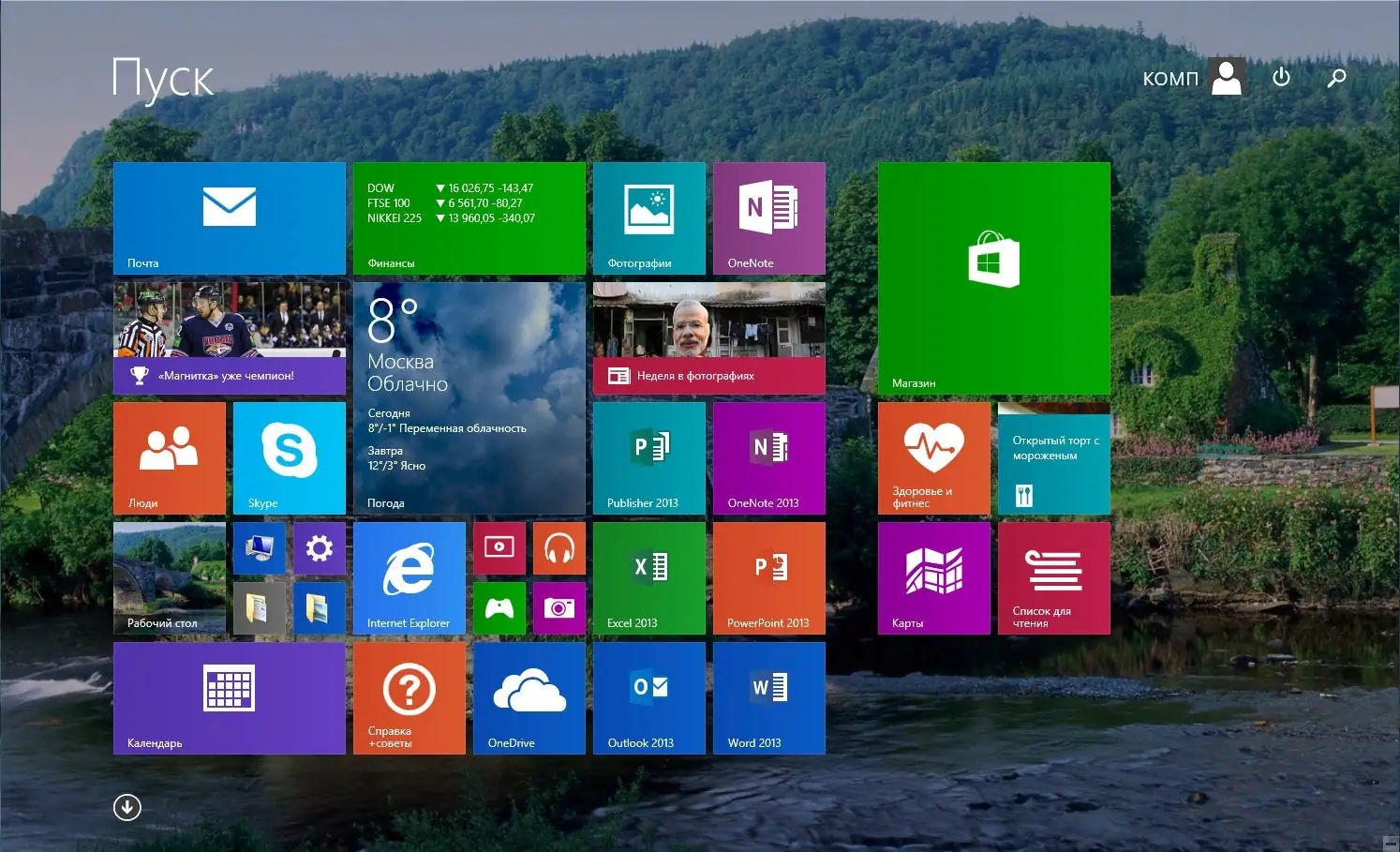Launch PowerPoint 2013

pyautogui.click(x=769, y=578)
